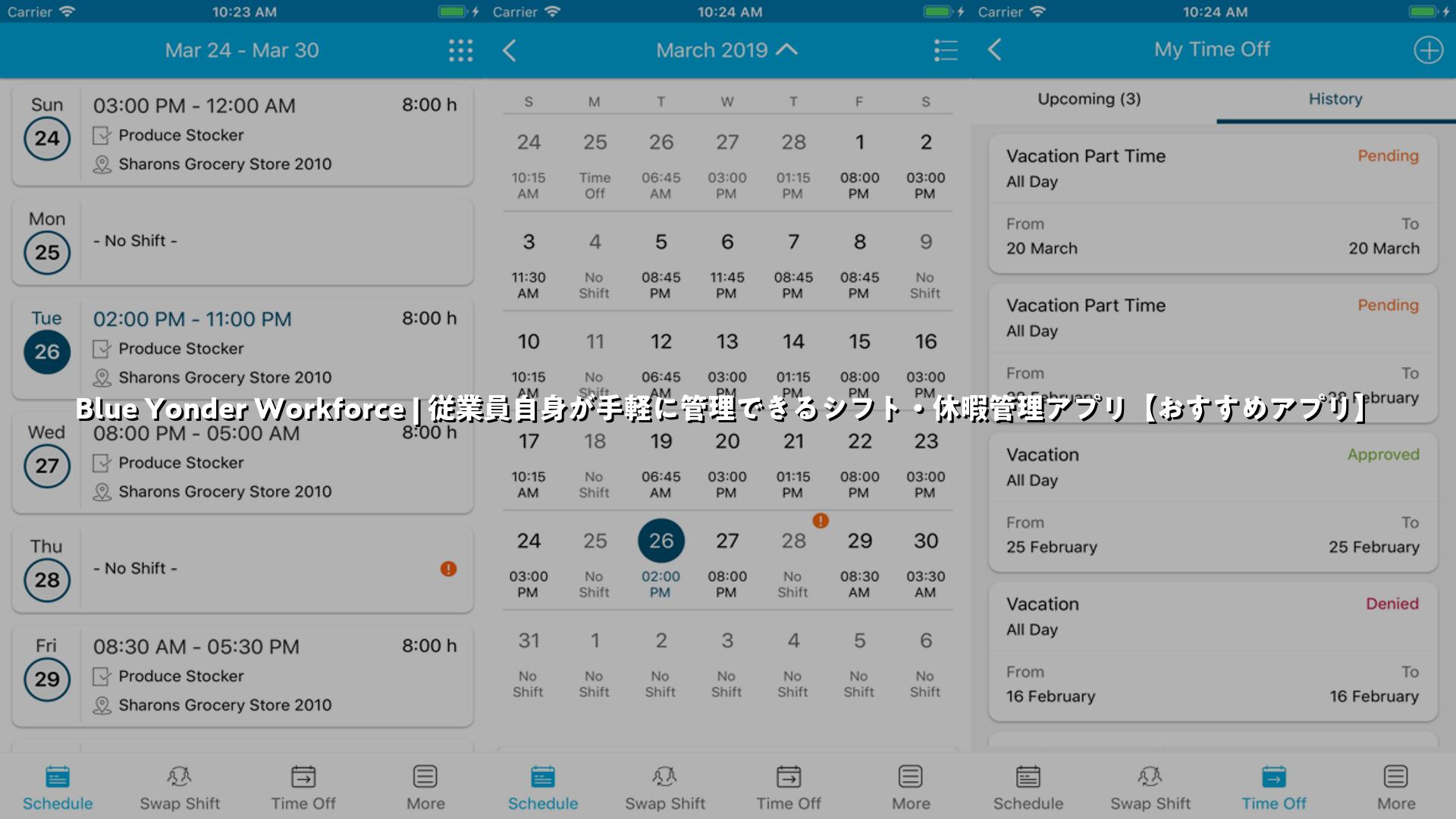
Task: Open Schedule in the middle screen's bottom bar
Action: 543,789
